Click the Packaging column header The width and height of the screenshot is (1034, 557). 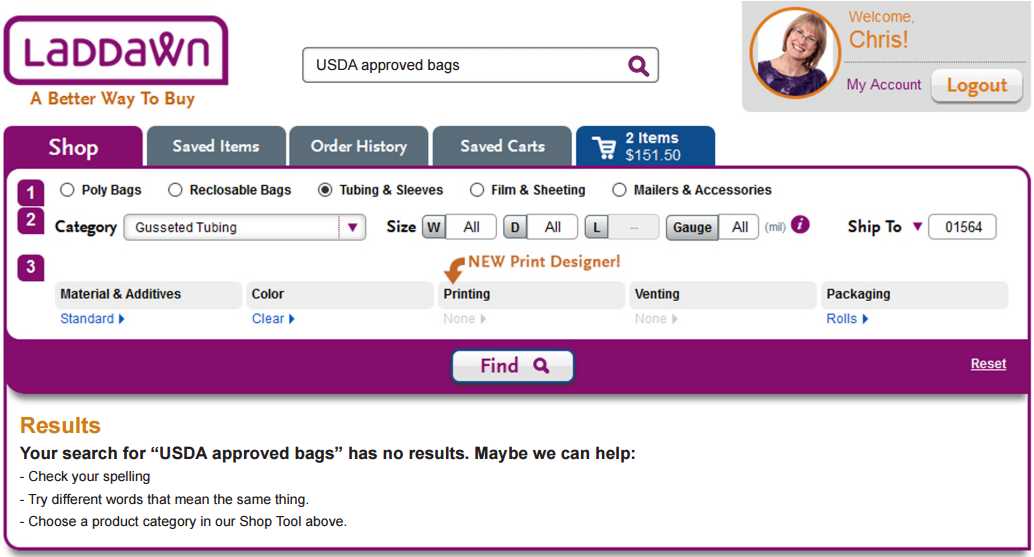[x=915, y=295]
